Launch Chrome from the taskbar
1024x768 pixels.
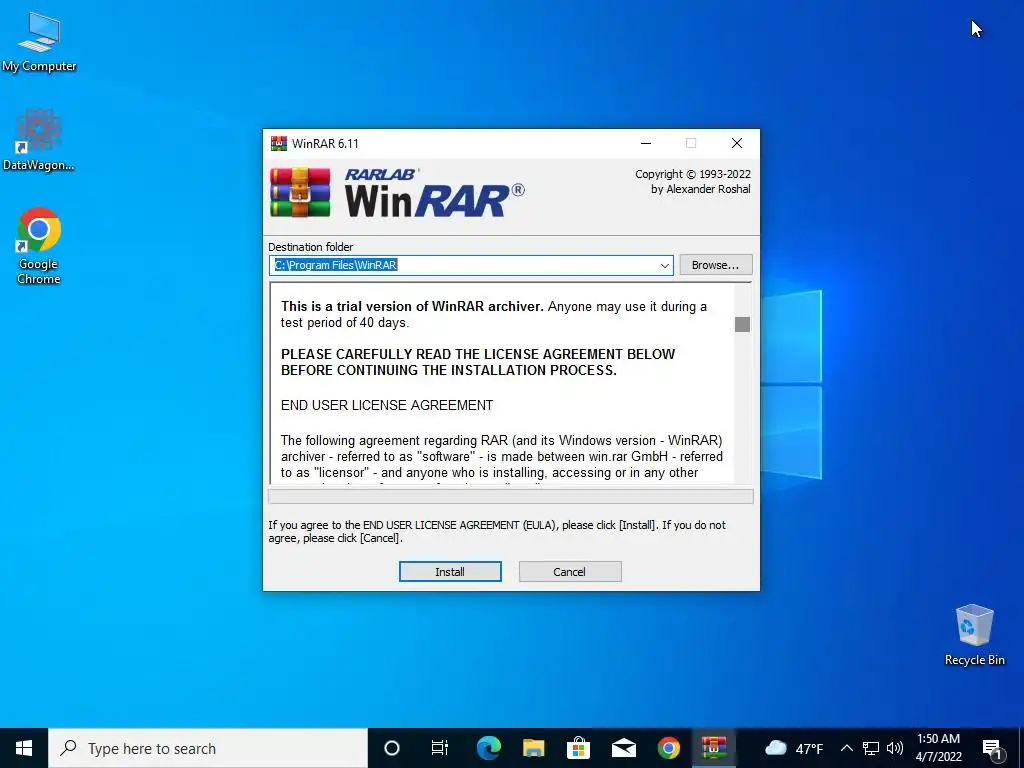pyautogui.click(x=668, y=748)
